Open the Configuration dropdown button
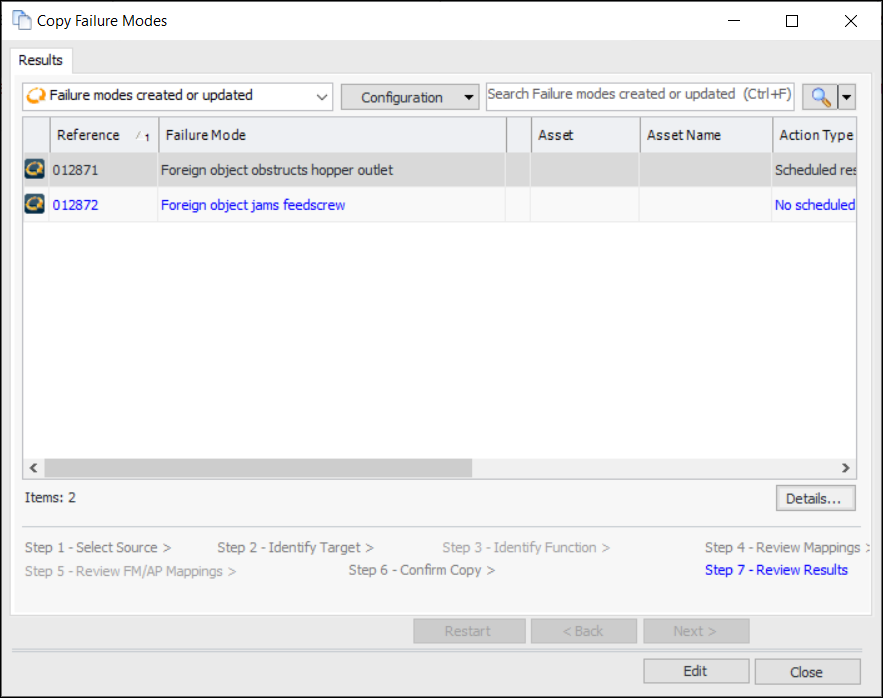 410,97
